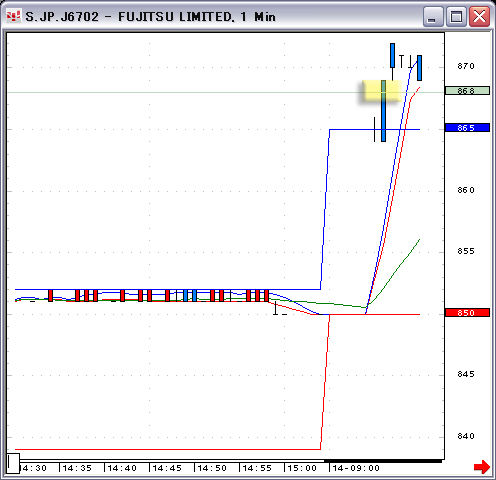Click the 14:30 time axis label

click(33, 468)
